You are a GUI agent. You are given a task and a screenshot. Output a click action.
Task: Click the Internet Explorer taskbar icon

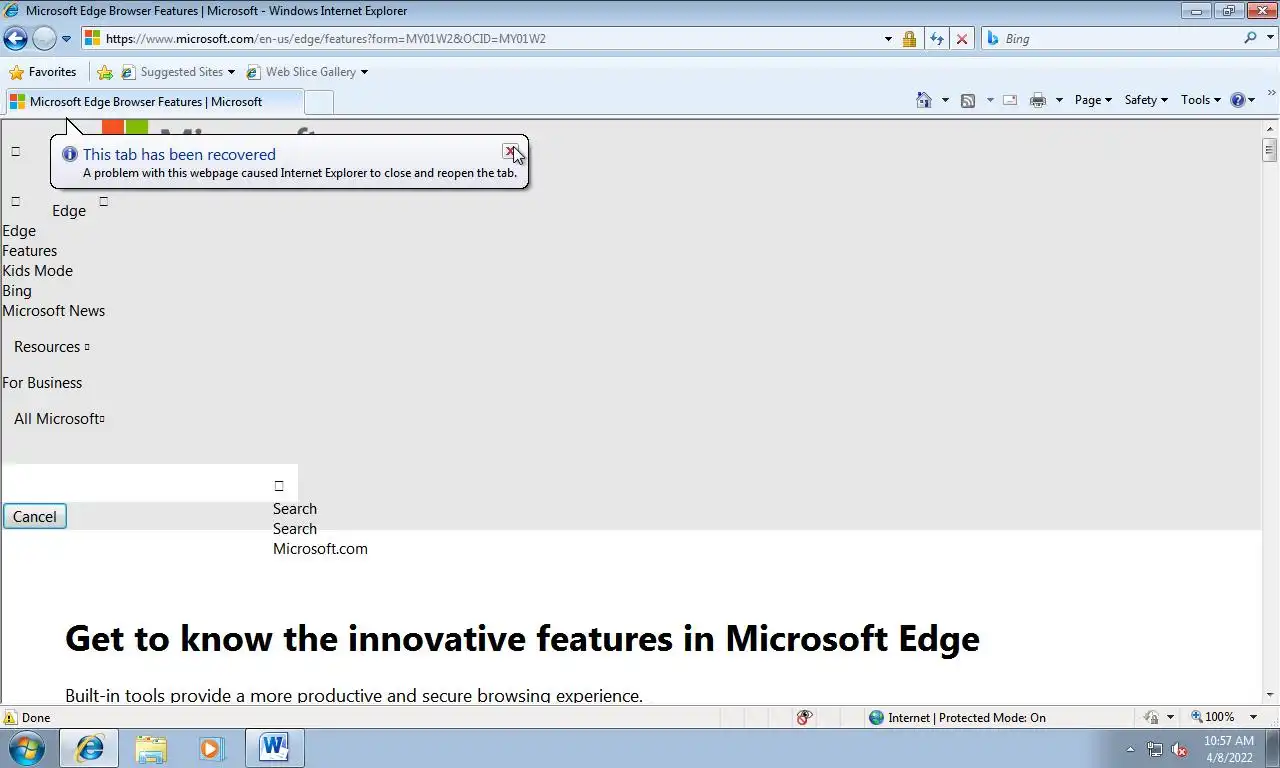coord(90,748)
